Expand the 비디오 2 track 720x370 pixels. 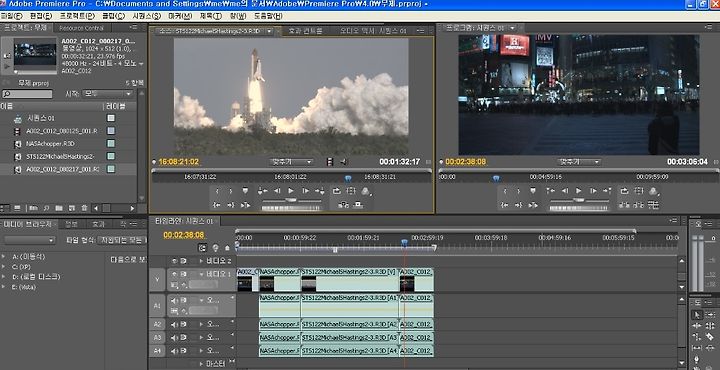pos(202,261)
